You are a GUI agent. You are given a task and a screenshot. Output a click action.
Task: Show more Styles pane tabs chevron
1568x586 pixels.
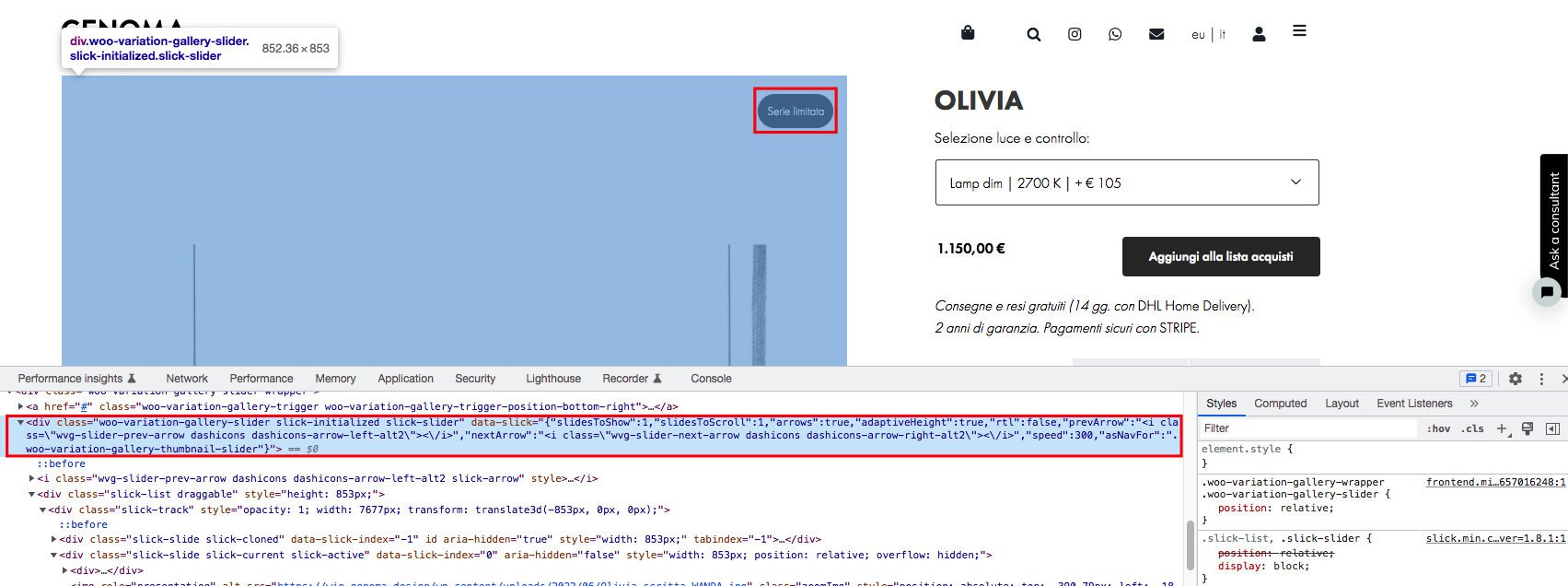(1474, 404)
